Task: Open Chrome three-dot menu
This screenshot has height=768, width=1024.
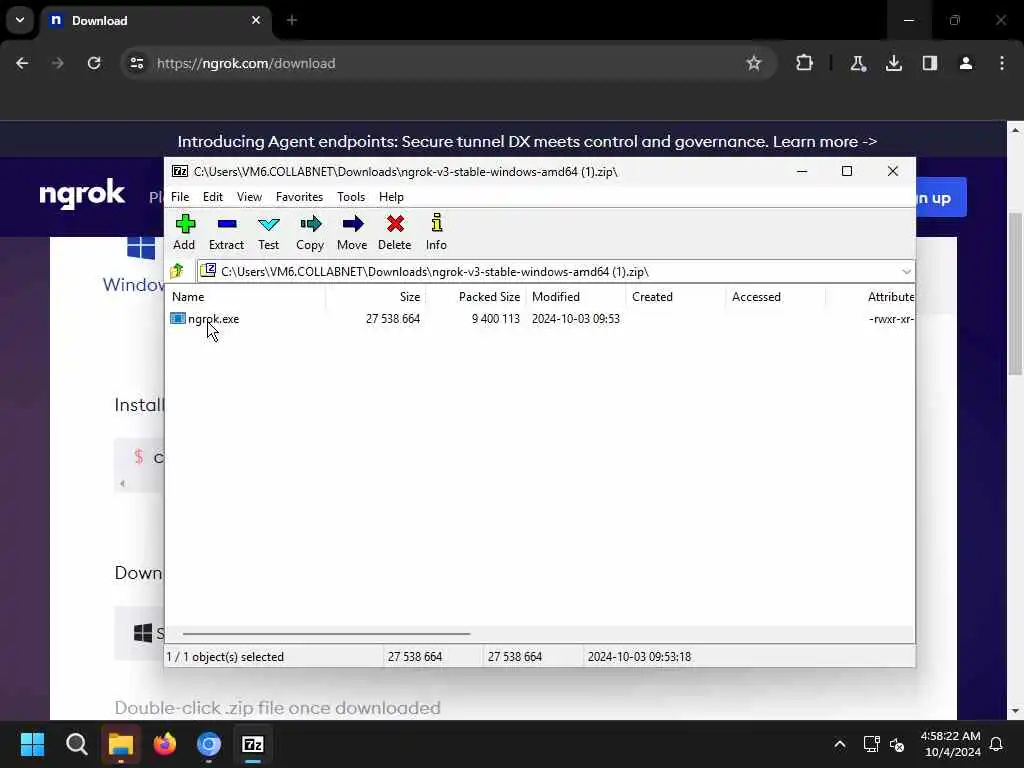Action: pos(1002,63)
